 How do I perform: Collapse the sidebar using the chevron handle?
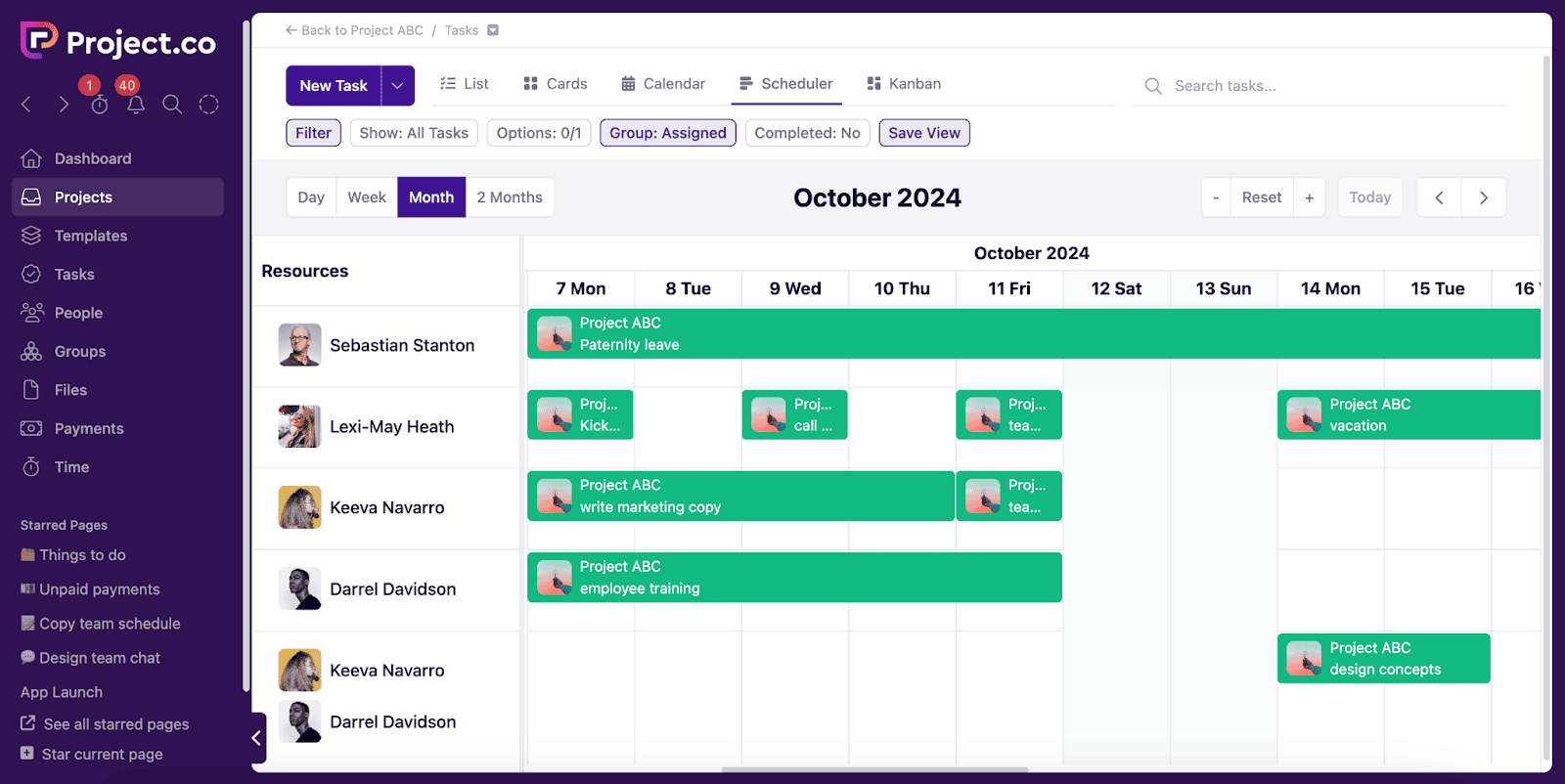(x=257, y=738)
